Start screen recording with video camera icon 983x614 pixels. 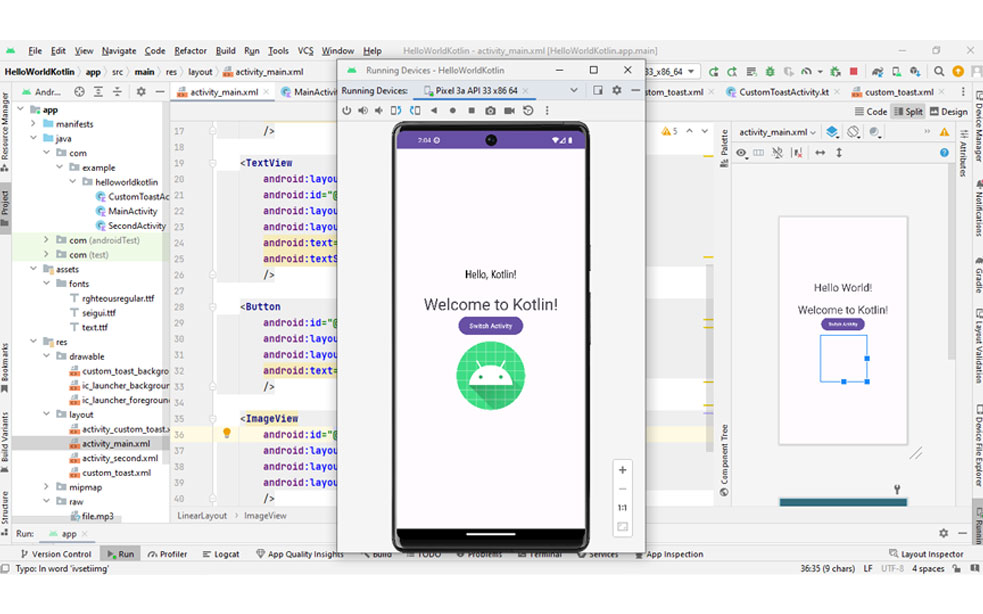point(510,110)
